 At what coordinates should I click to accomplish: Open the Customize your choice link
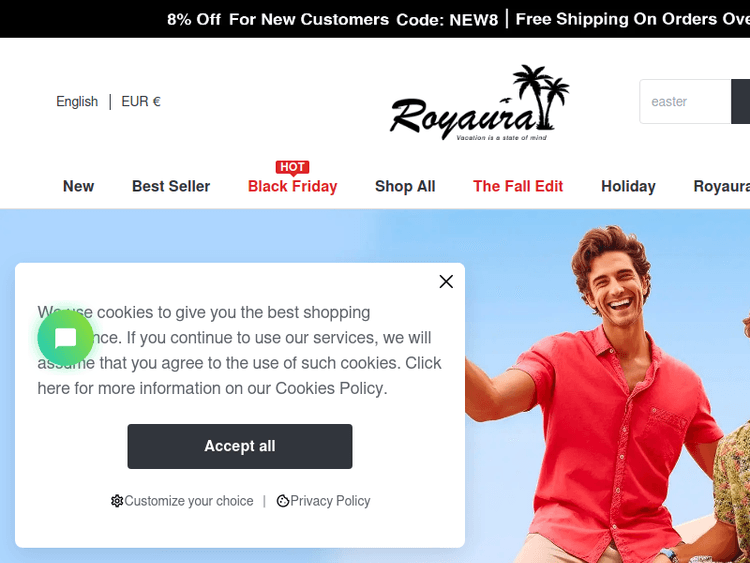(x=189, y=501)
